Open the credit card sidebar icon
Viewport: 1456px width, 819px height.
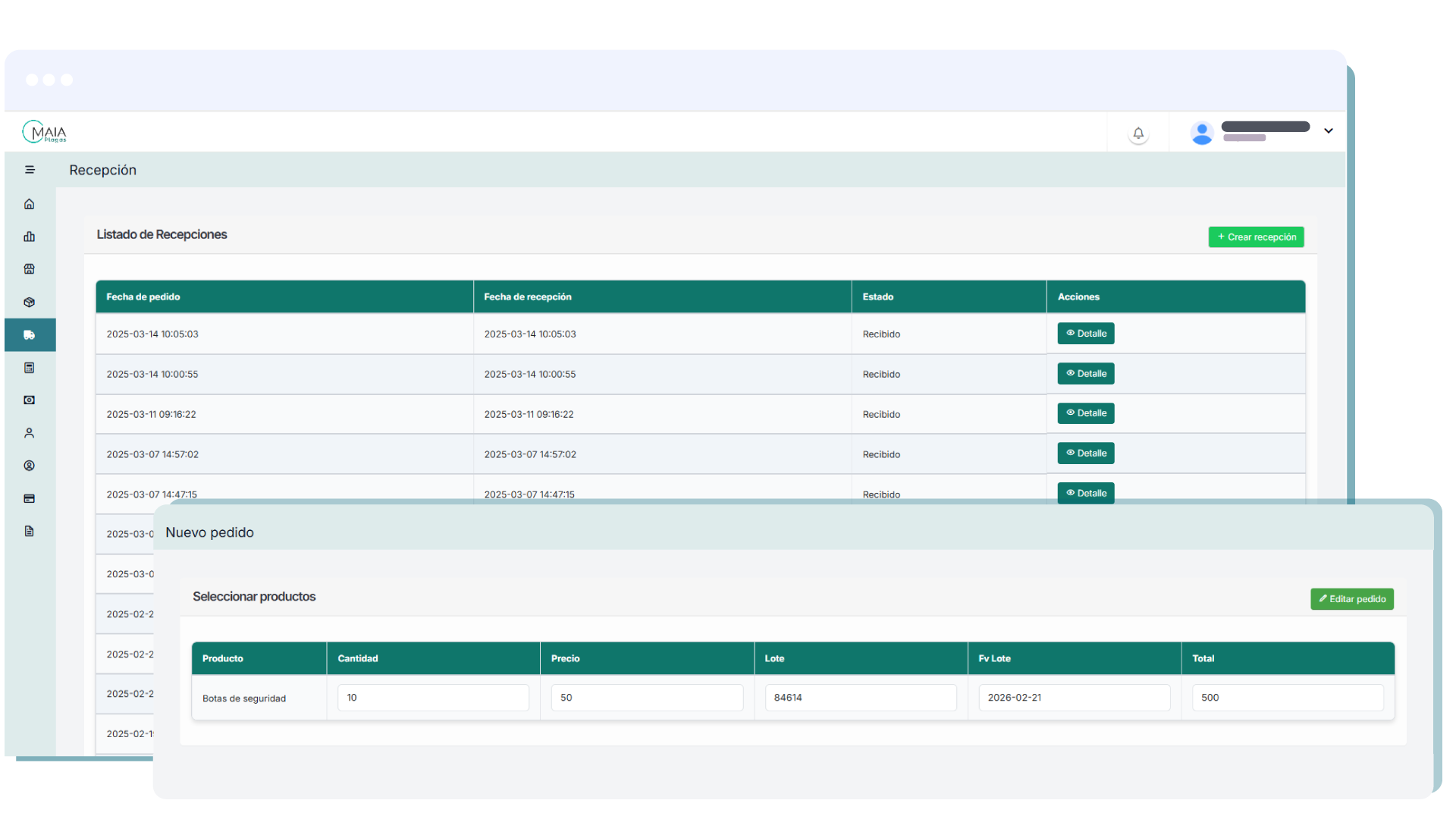click(30, 499)
